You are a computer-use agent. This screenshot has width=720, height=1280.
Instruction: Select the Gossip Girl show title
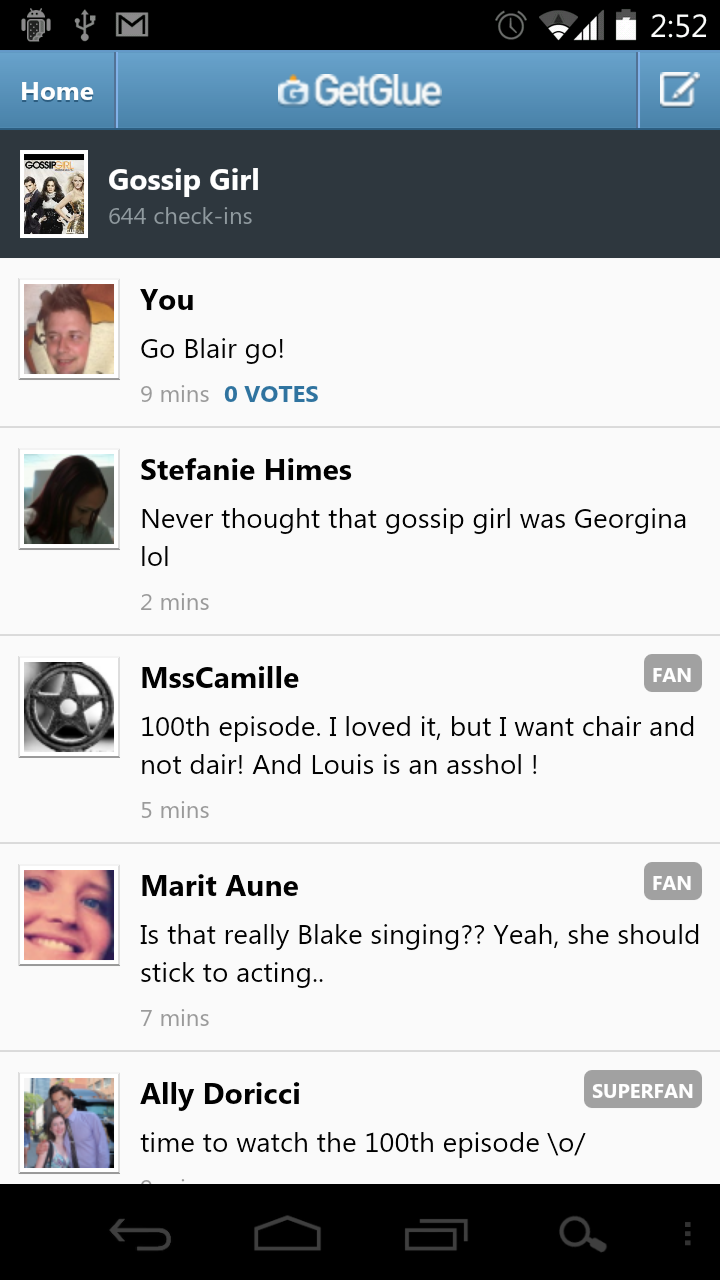(184, 180)
